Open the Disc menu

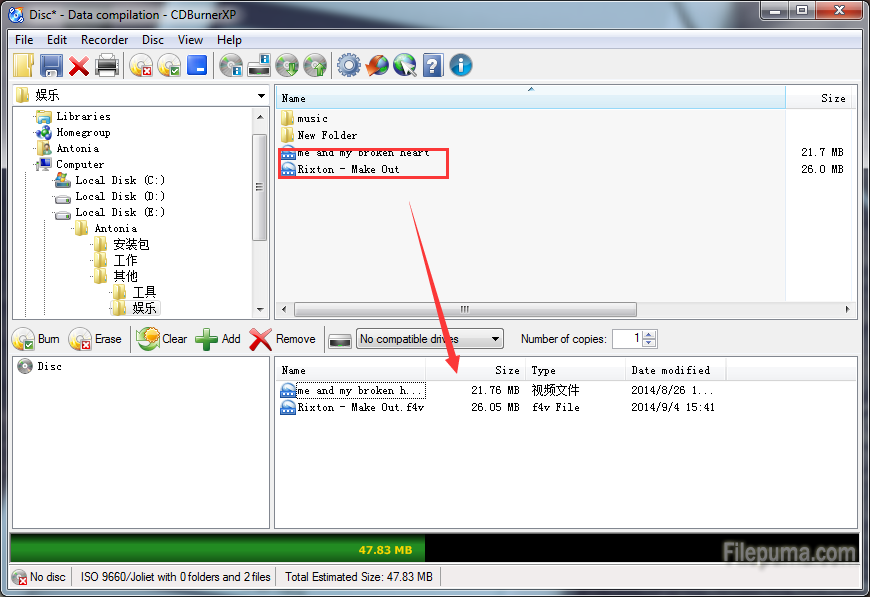pos(153,40)
